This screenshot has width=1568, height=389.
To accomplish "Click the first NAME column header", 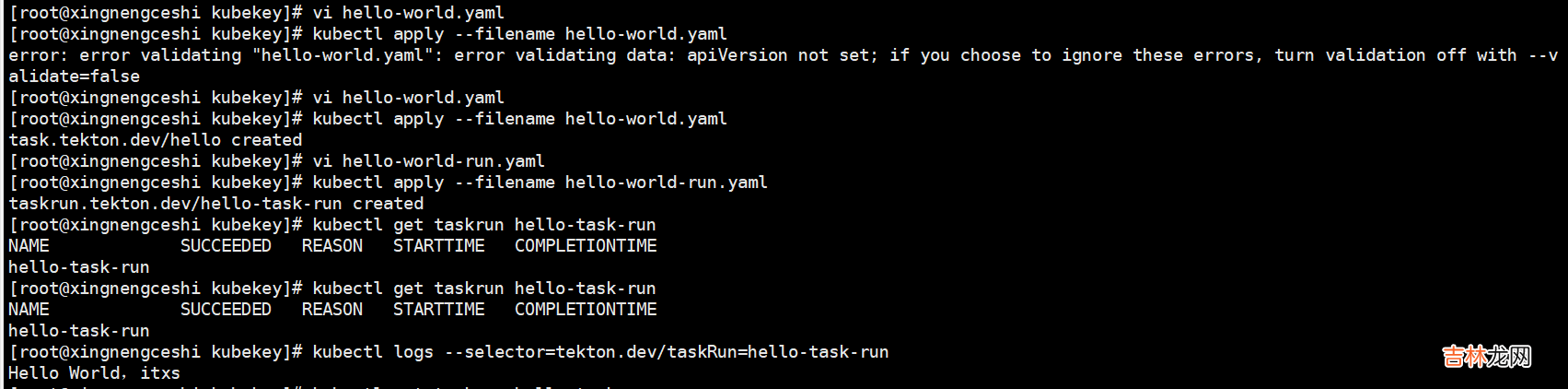I will 29,246.
